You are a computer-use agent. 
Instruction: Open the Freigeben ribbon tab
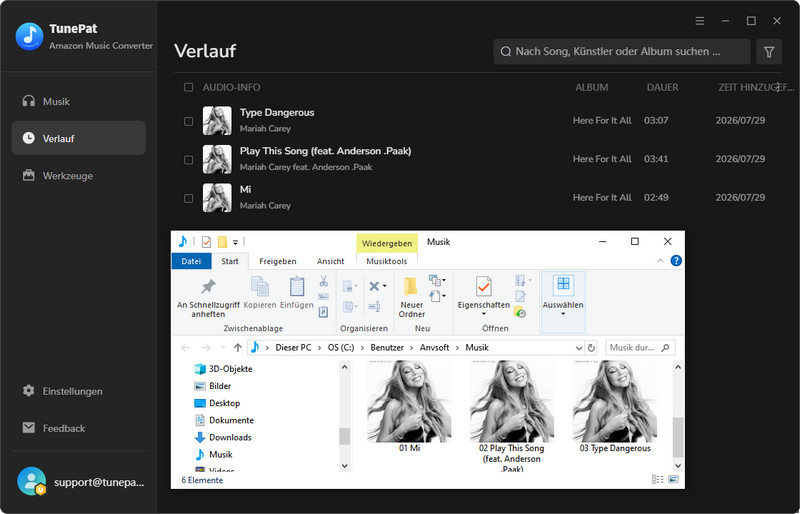[278, 261]
